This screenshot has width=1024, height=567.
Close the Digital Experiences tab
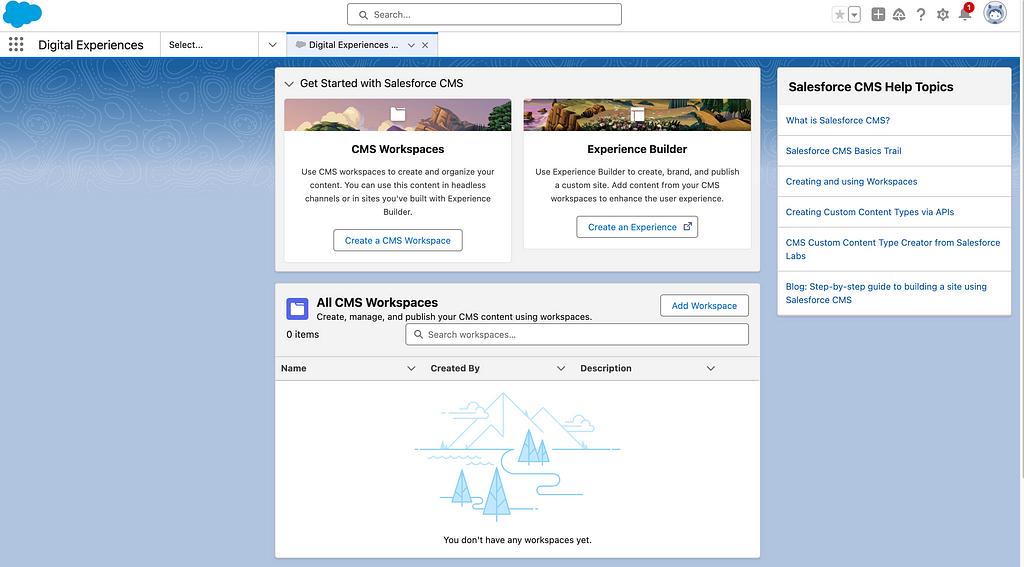coord(425,45)
